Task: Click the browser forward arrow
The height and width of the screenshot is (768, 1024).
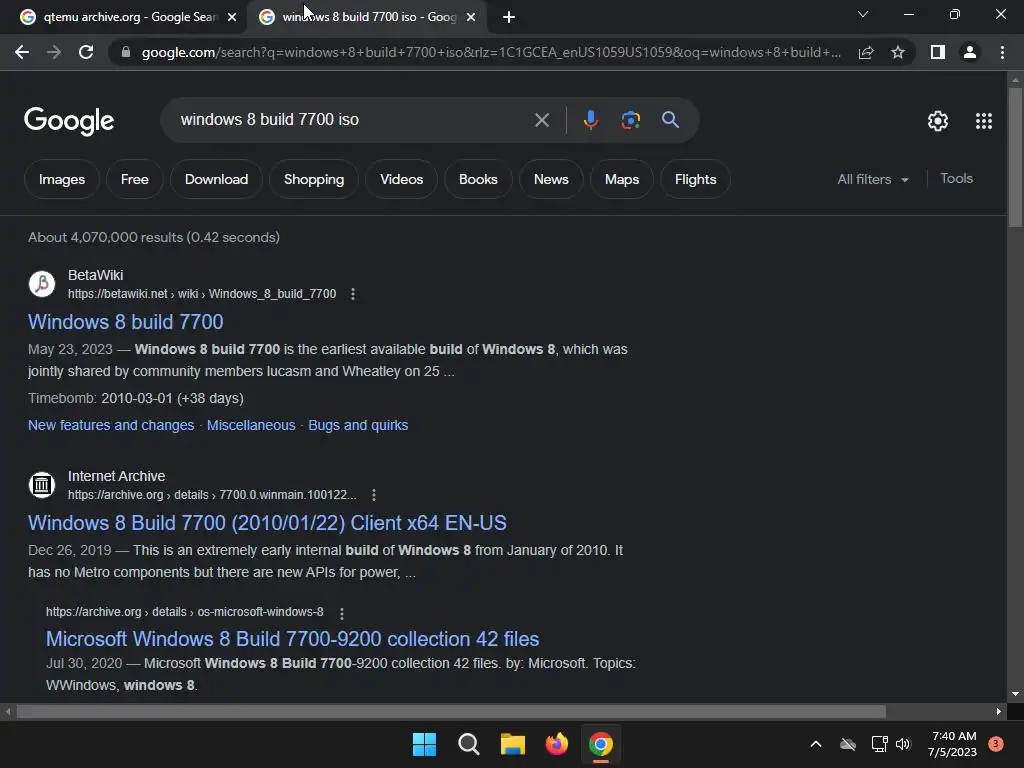Action: pos(54,52)
